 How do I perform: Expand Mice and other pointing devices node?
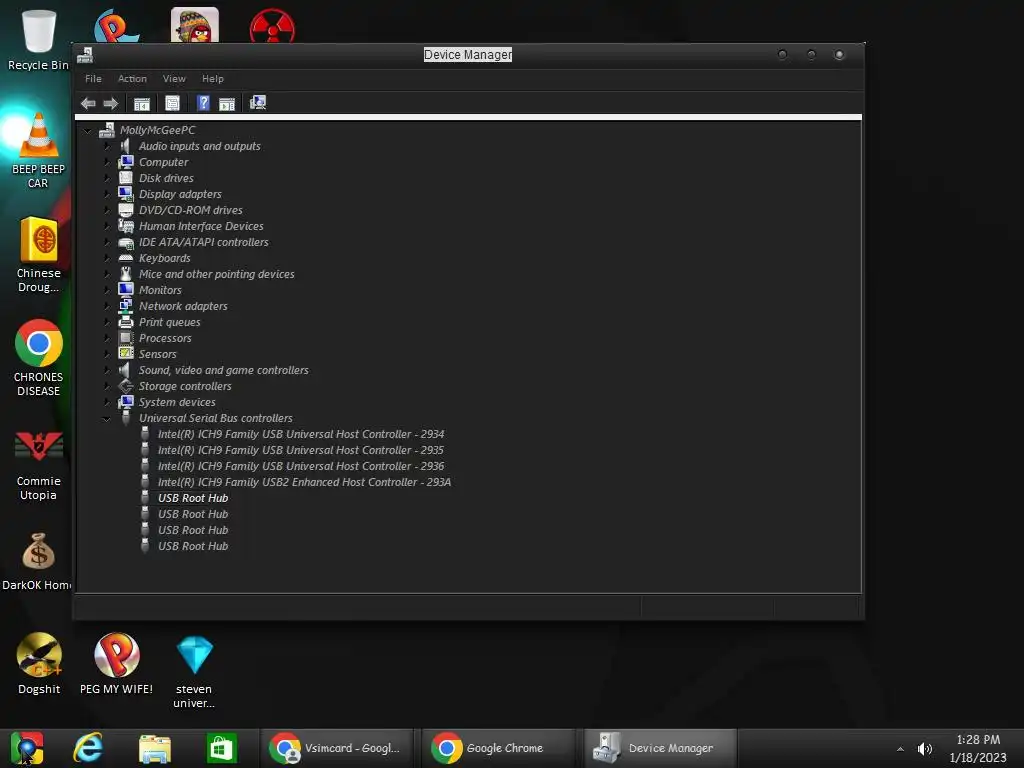pos(107,274)
